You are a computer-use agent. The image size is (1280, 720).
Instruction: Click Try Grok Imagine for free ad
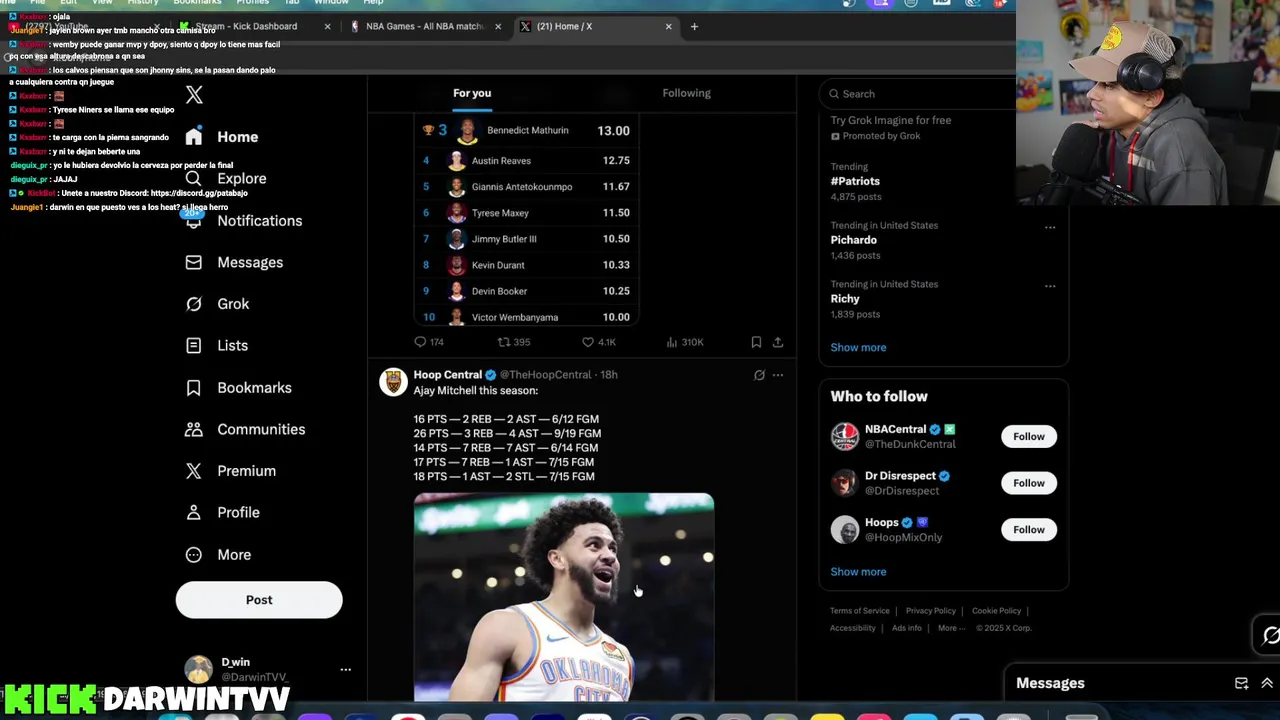tap(891, 120)
